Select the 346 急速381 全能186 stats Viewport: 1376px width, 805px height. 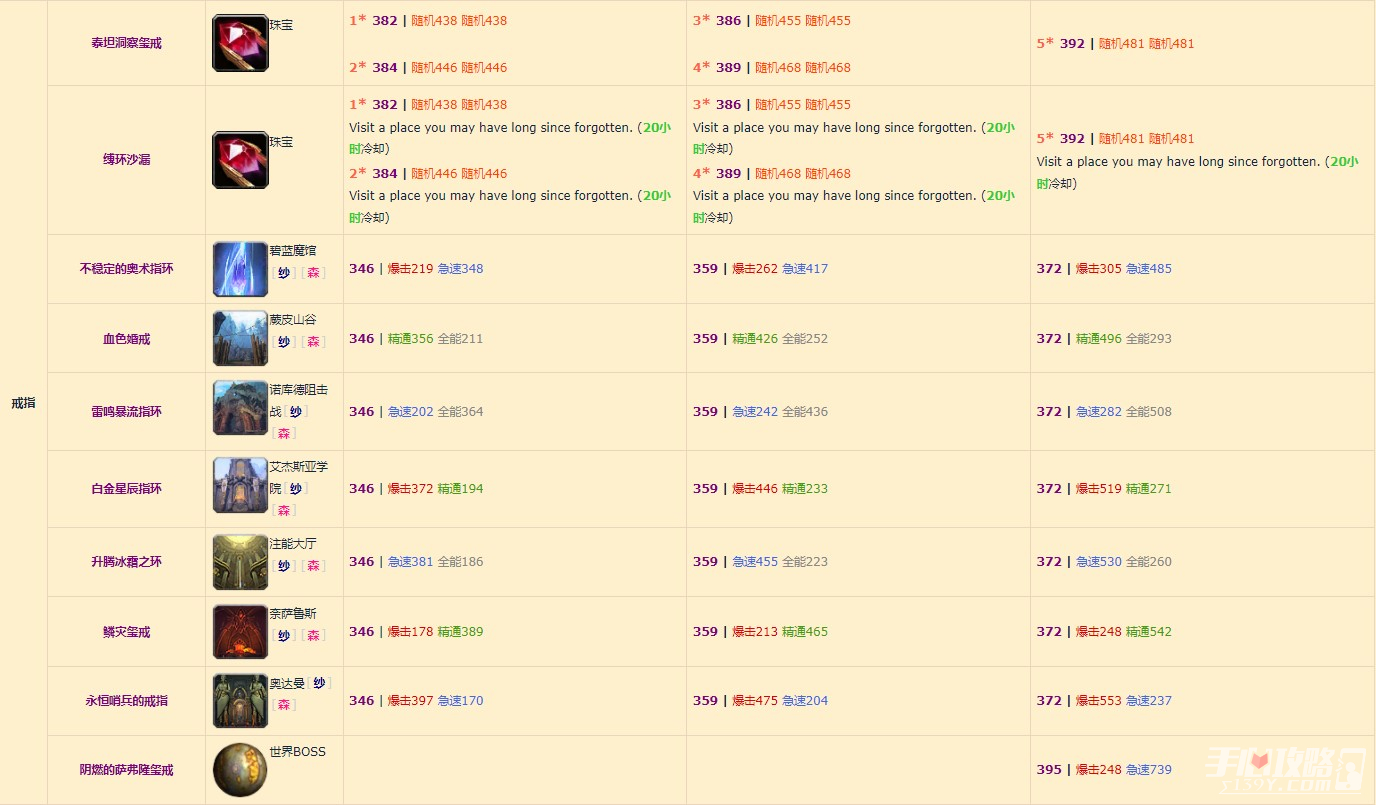pos(416,561)
